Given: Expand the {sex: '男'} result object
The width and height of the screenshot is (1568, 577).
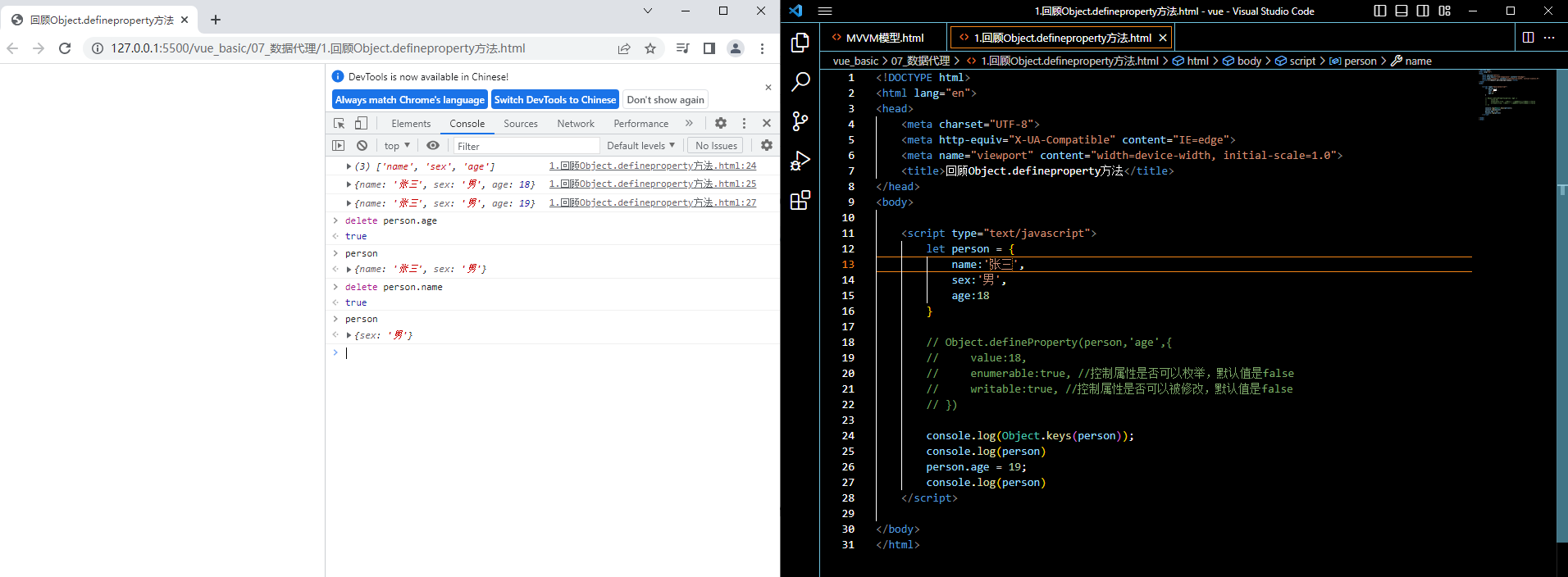Looking at the screenshot, I should (349, 335).
